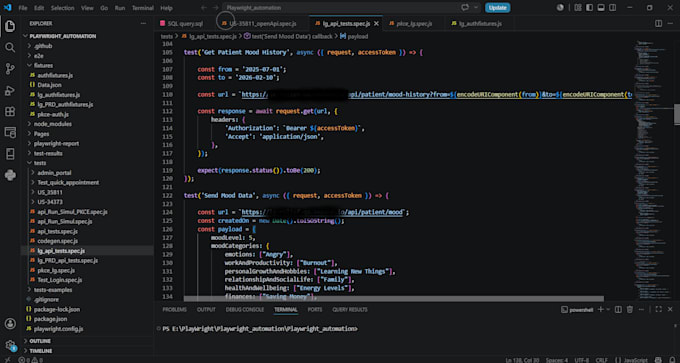
Task: Open pkce-auth.js in the fixtures folder
Action: (x=53, y=114)
